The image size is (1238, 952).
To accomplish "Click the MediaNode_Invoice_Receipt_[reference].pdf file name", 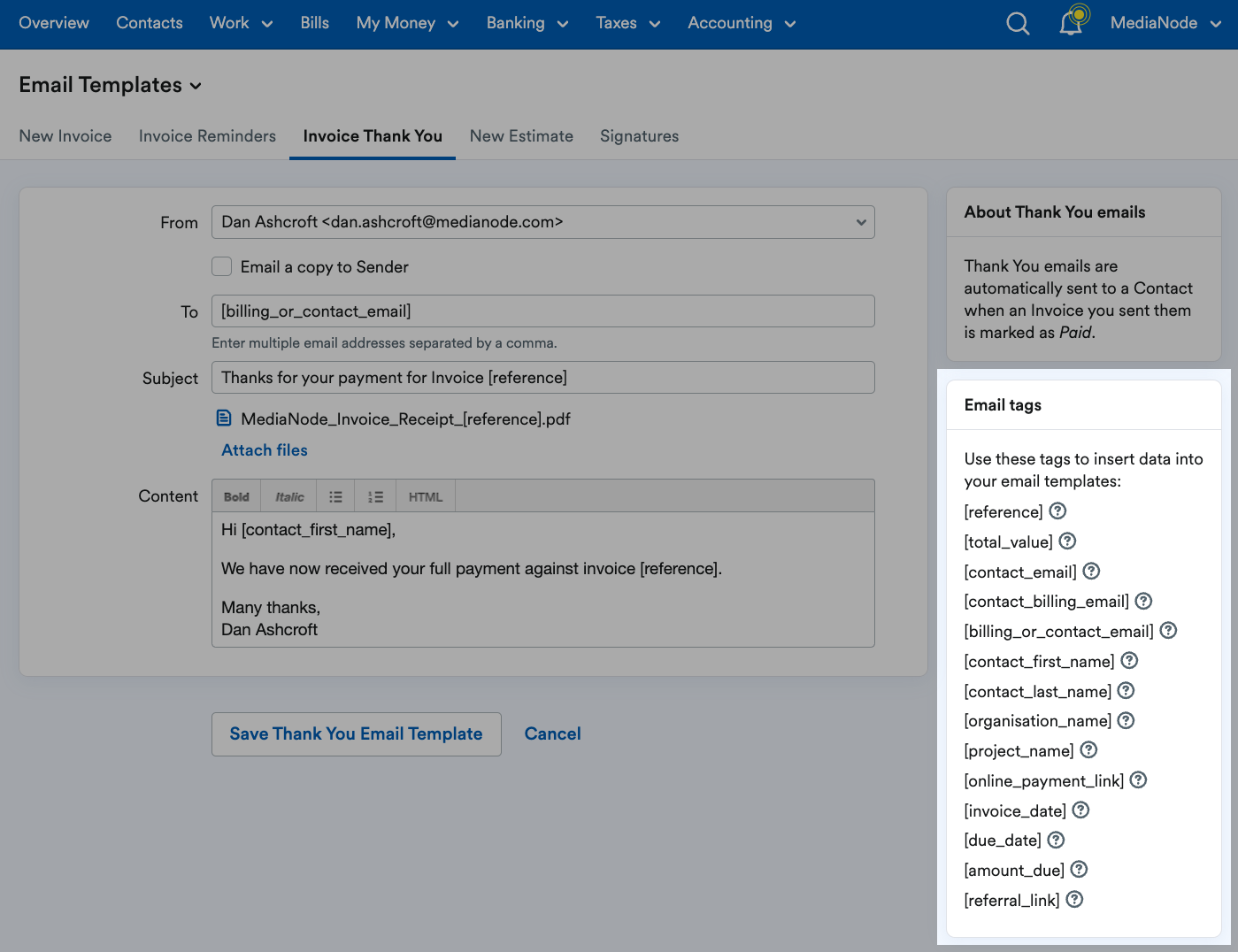I will point(405,418).
